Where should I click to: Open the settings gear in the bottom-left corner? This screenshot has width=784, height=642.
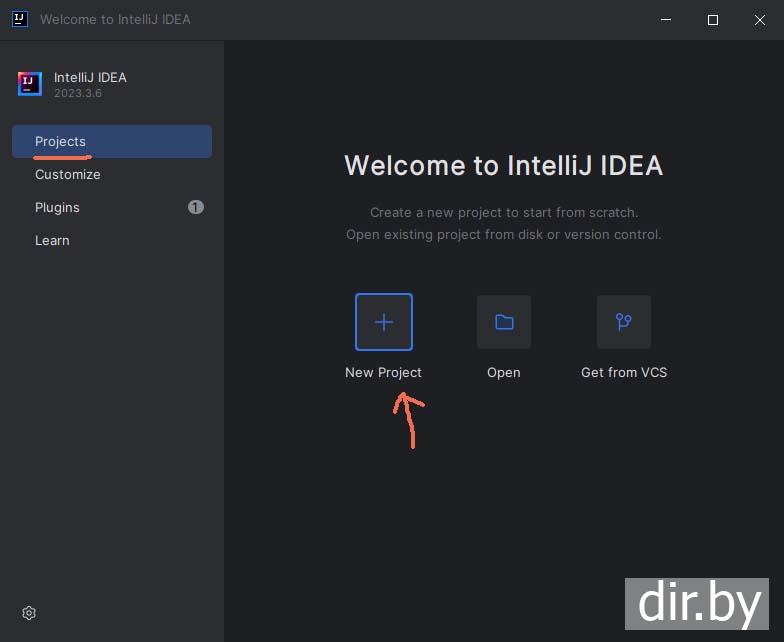(29, 613)
